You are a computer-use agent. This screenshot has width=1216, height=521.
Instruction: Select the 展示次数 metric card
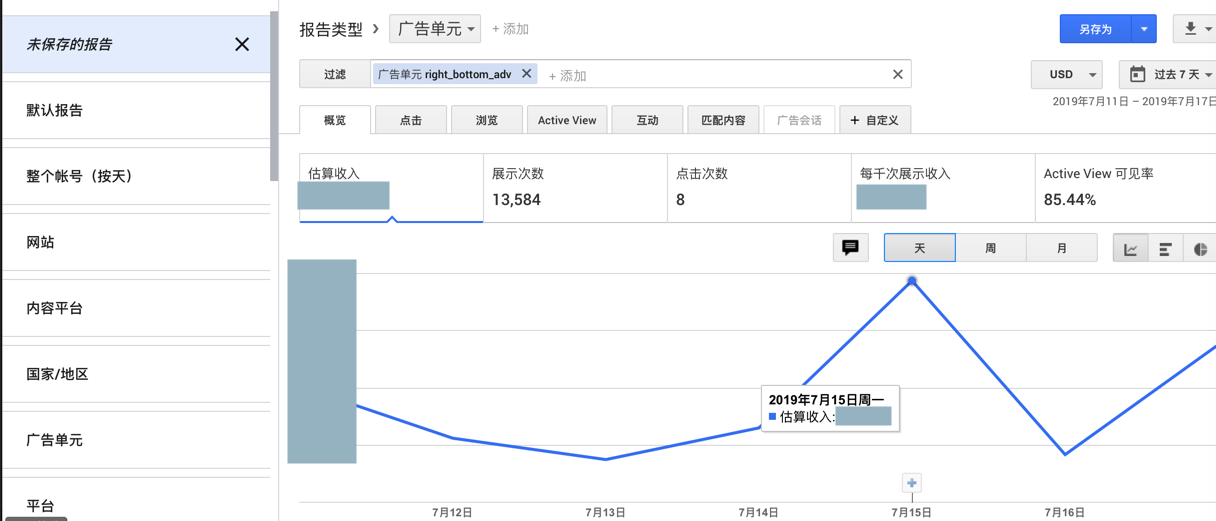[575, 187]
